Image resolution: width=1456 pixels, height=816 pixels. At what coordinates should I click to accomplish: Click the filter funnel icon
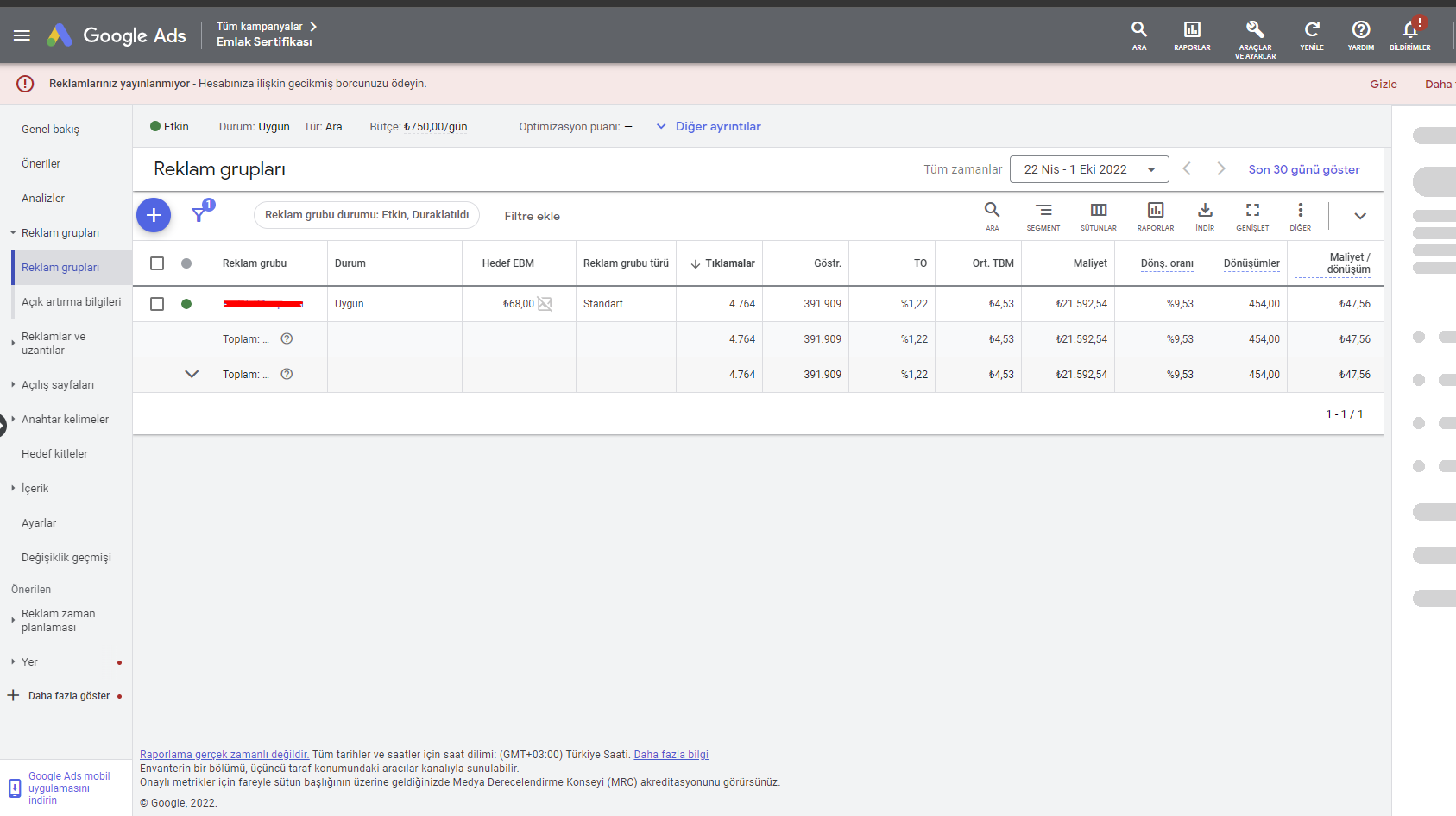(x=199, y=214)
